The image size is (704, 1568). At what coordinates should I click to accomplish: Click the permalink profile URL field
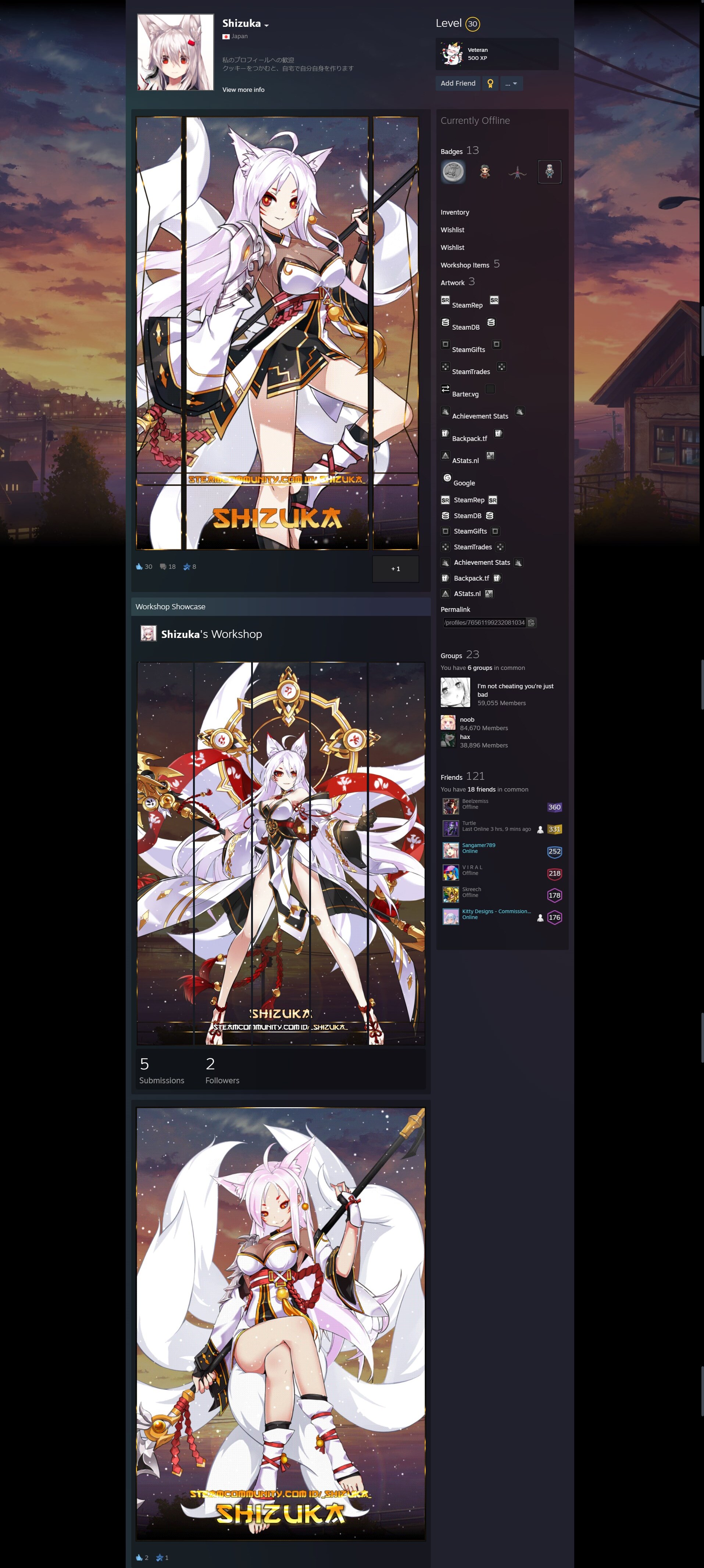pyautogui.click(x=484, y=623)
